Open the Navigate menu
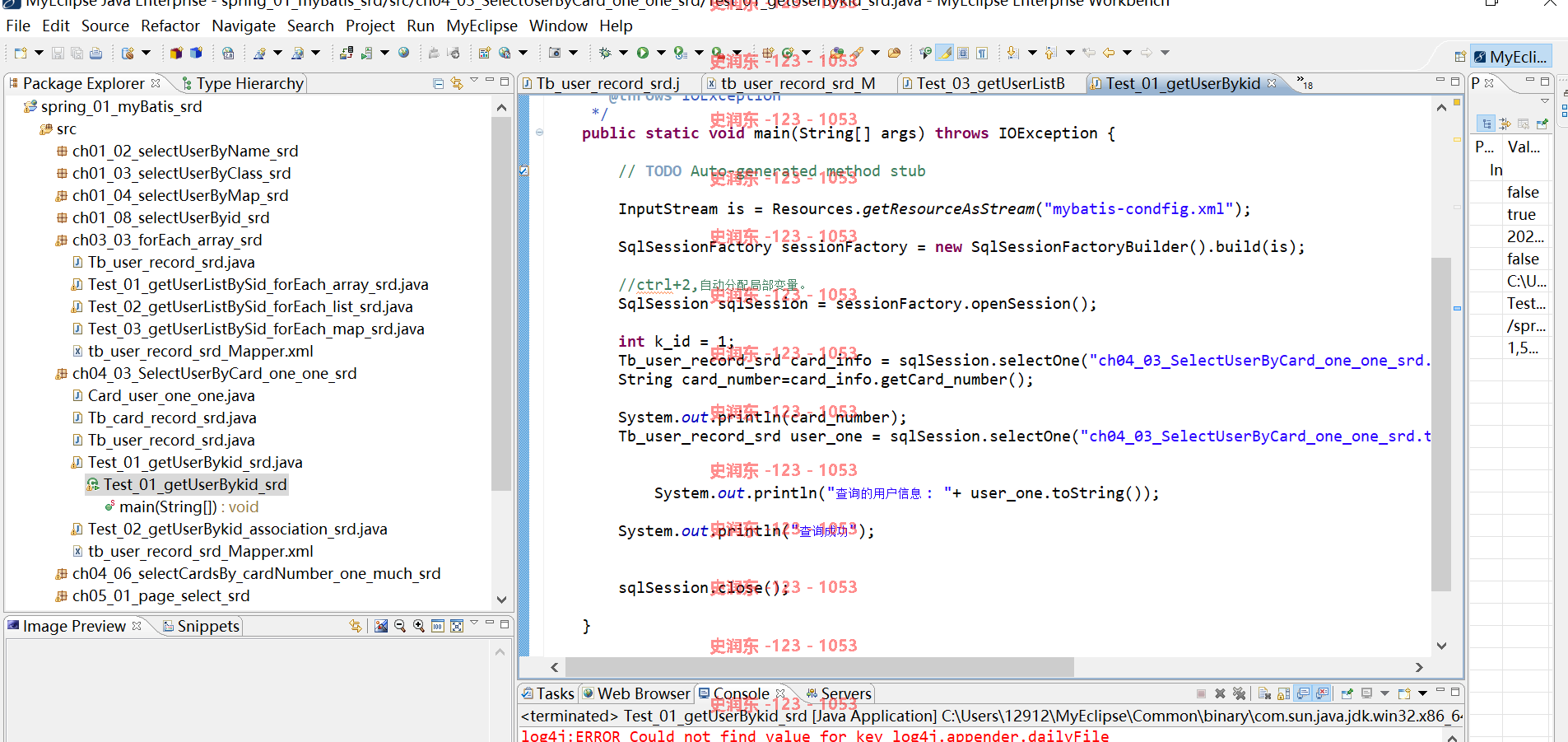 (244, 26)
